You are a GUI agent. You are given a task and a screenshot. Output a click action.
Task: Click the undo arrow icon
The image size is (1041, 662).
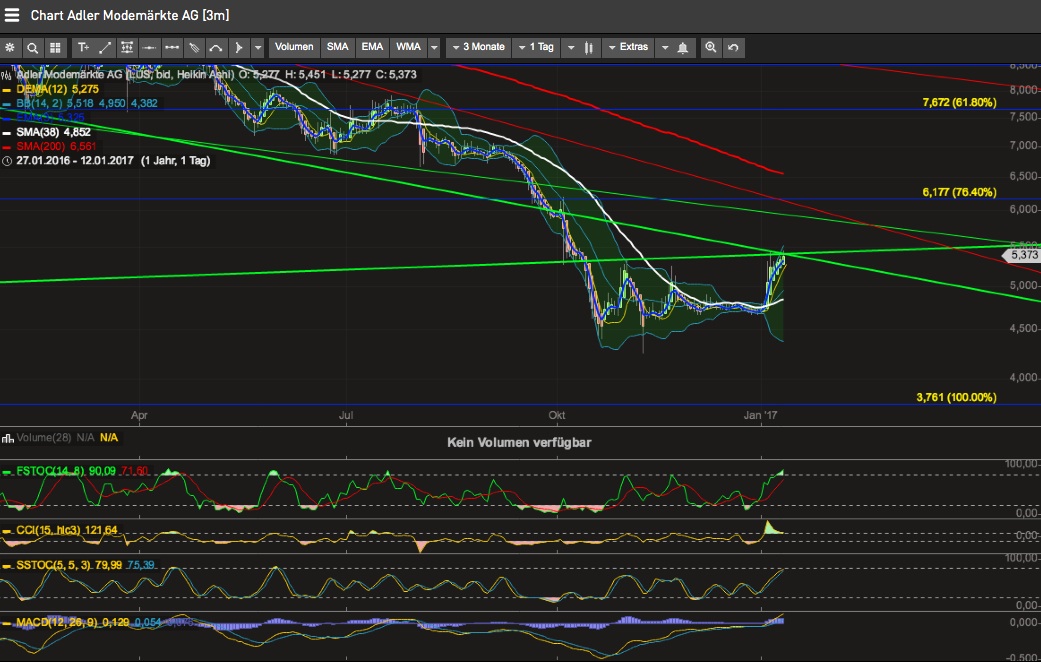click(x=733, y=47)
